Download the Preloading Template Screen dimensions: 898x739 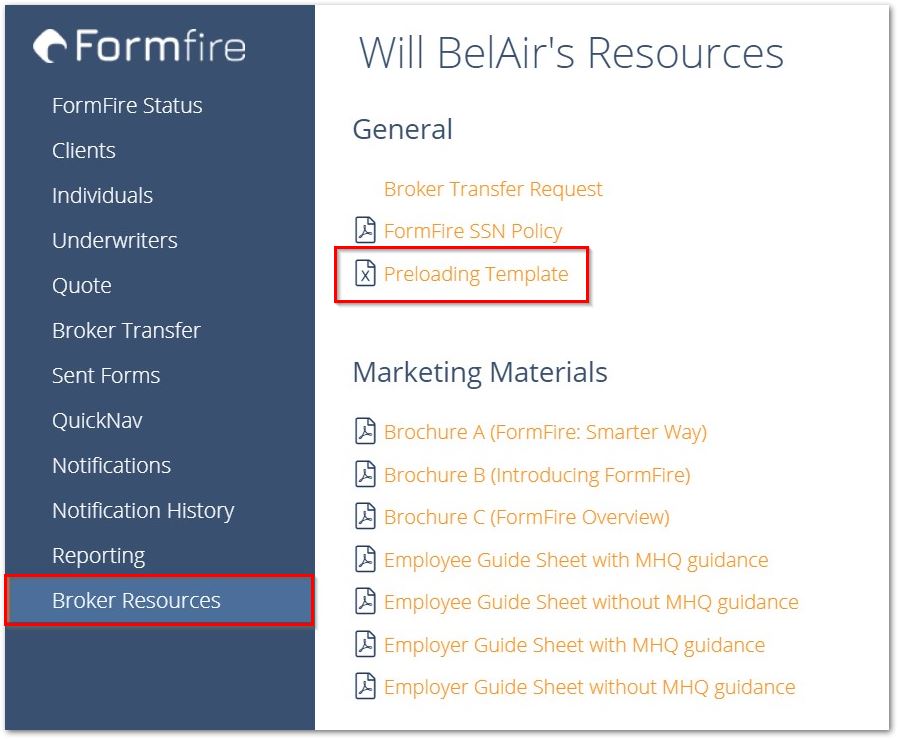point(476,274)
